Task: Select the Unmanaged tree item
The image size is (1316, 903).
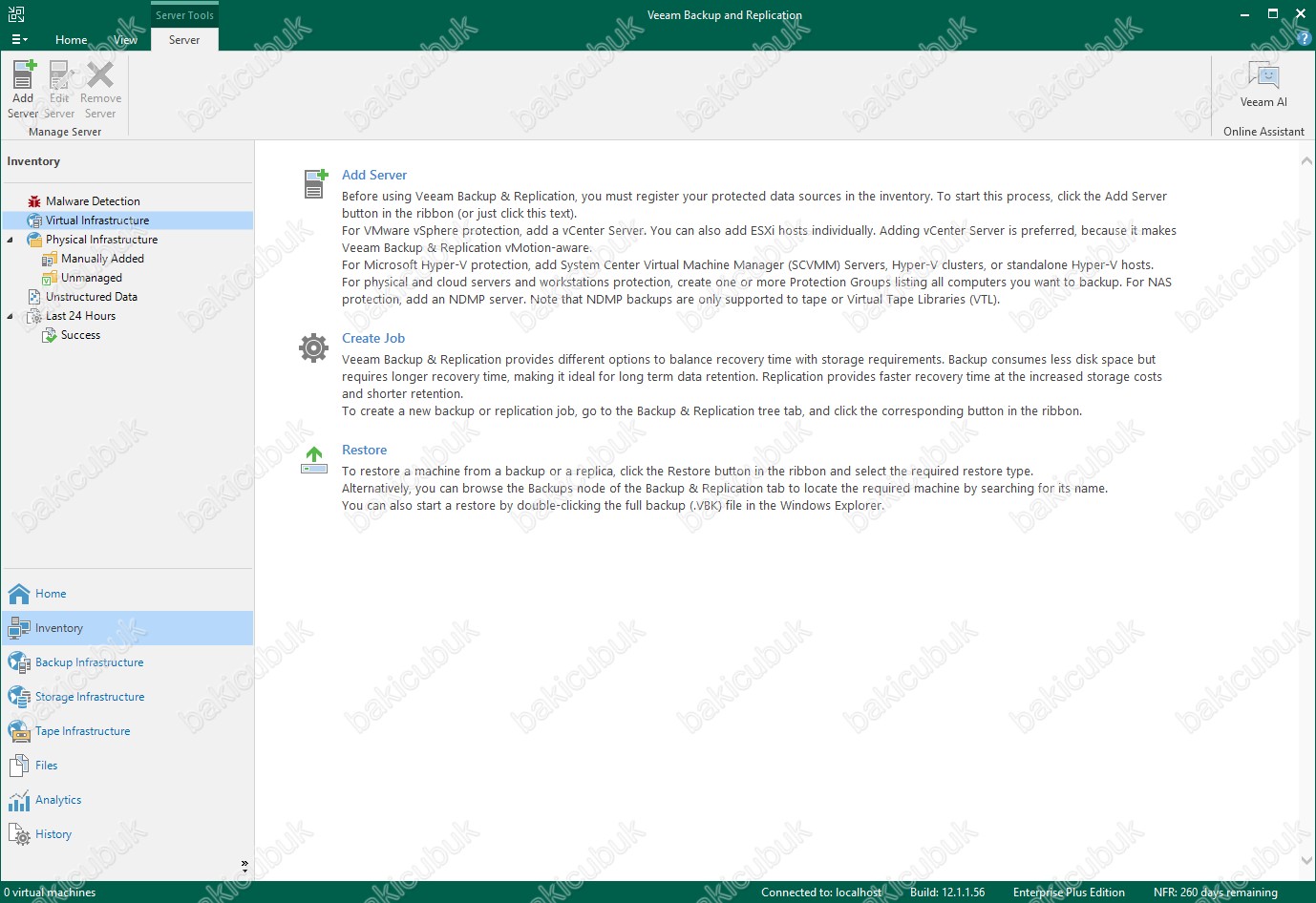Action: point(92,278)
